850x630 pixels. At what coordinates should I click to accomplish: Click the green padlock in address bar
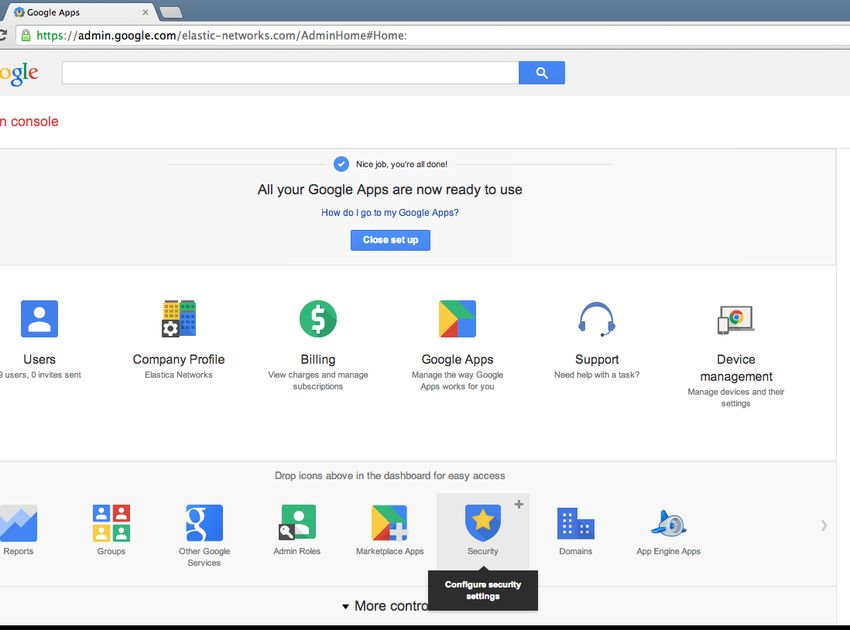coord(25,36)
